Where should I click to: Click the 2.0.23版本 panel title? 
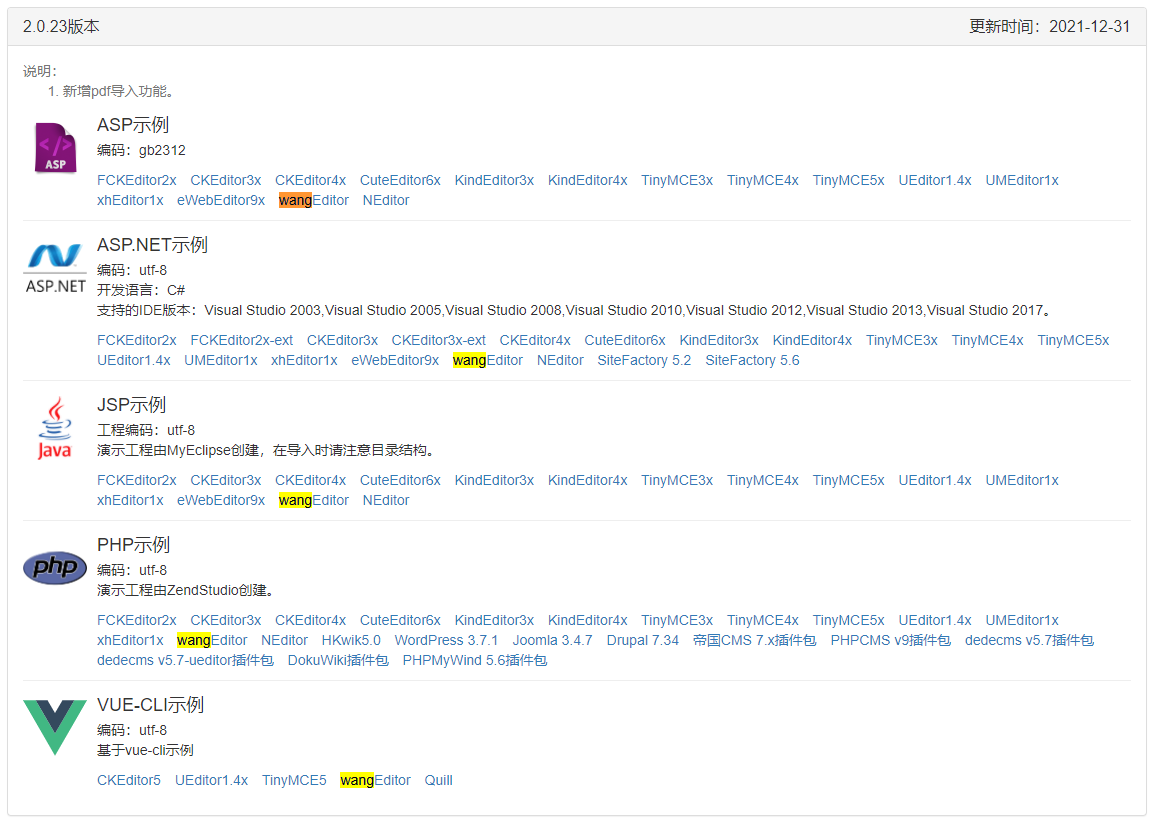(x=61, y=27)
